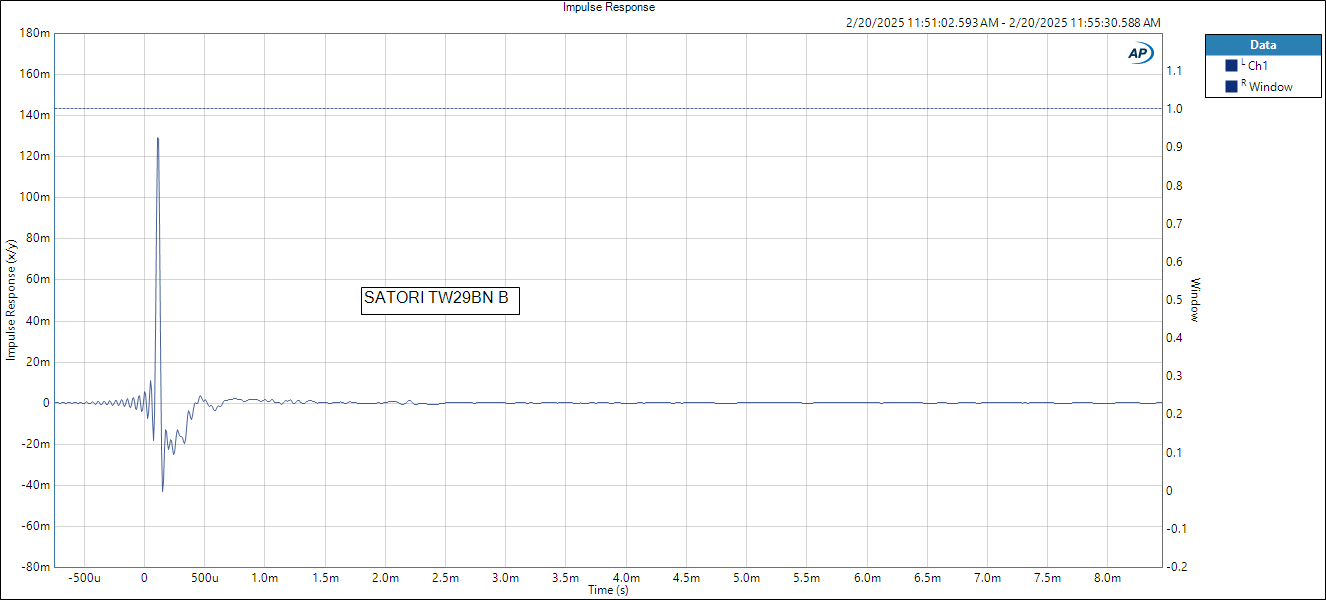Click the Time (s) axis label

[x=608, y=590]
